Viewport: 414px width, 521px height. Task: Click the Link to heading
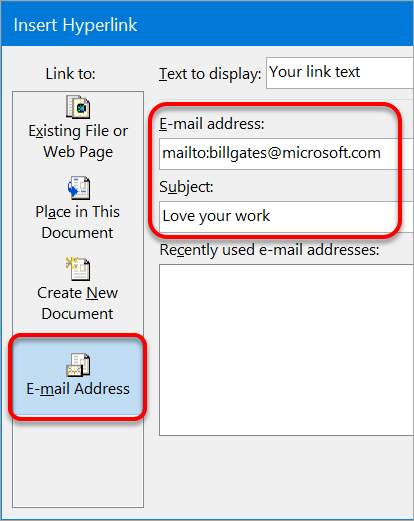coord(70,74)
